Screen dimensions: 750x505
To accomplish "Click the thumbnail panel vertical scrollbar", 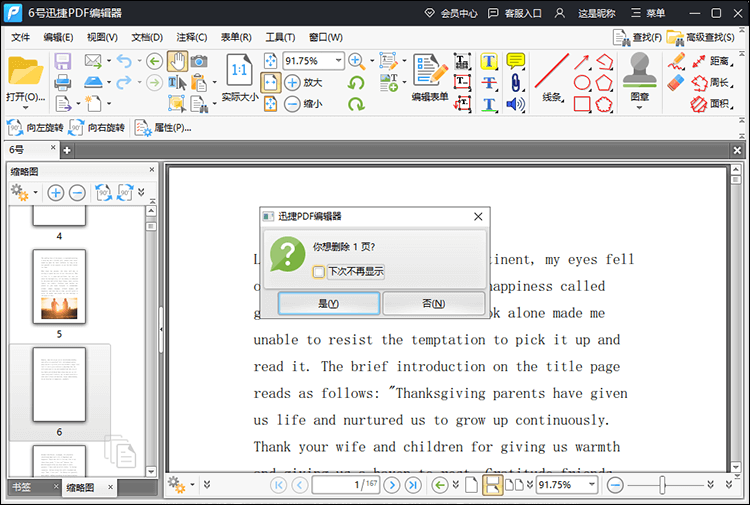I will pos(151,341).
